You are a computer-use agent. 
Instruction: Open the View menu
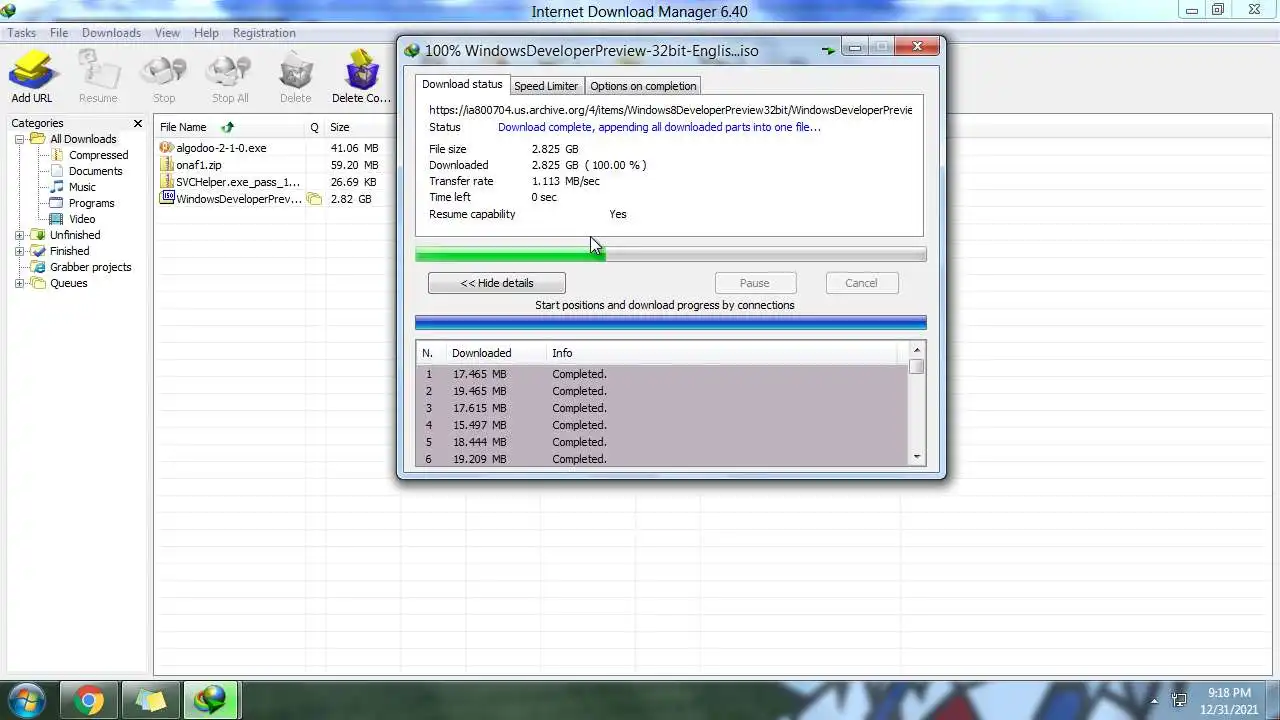pos(167,33)
